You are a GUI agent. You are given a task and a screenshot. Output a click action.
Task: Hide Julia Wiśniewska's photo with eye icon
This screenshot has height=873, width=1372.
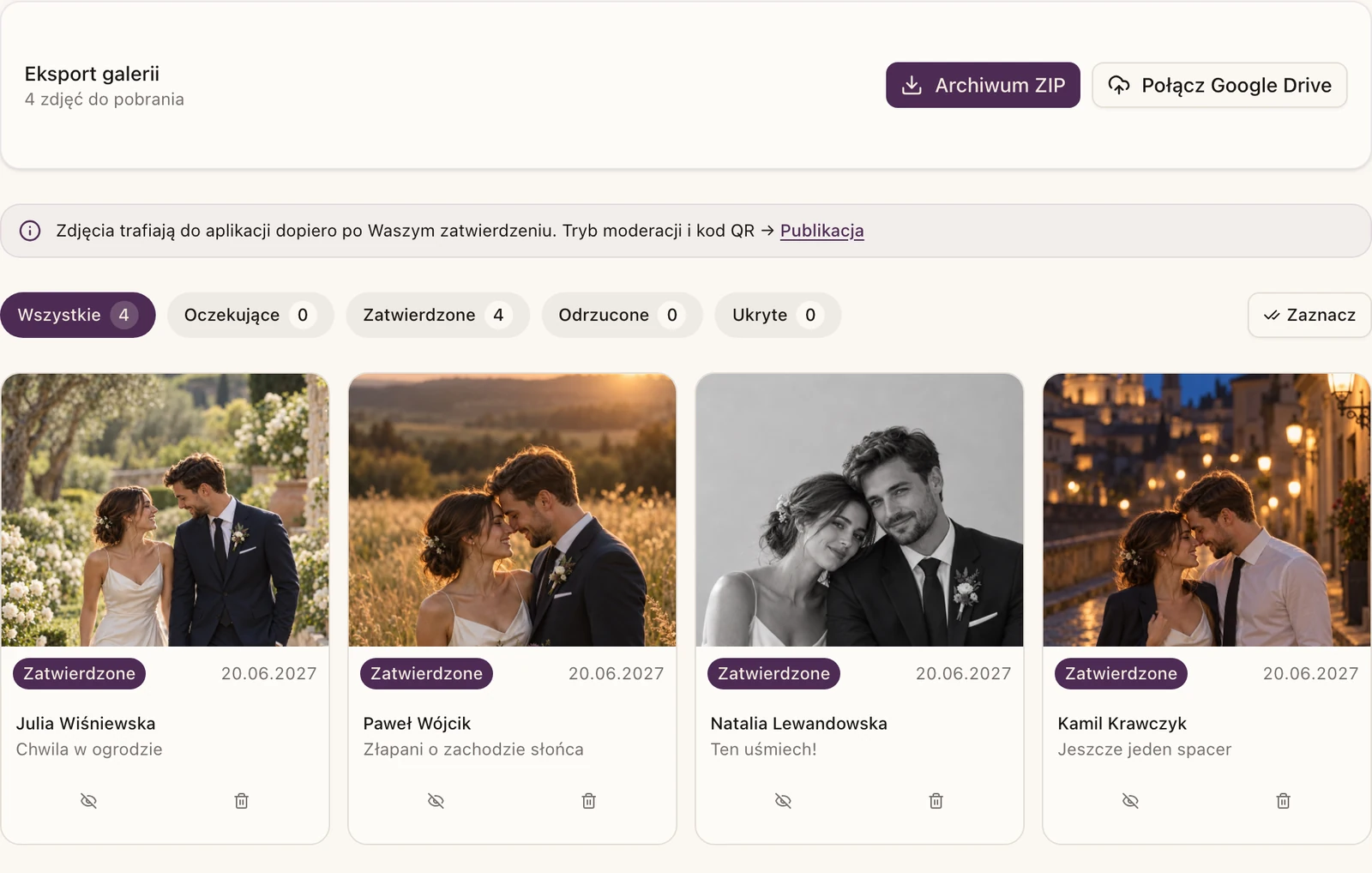click(x=88, y=801)
